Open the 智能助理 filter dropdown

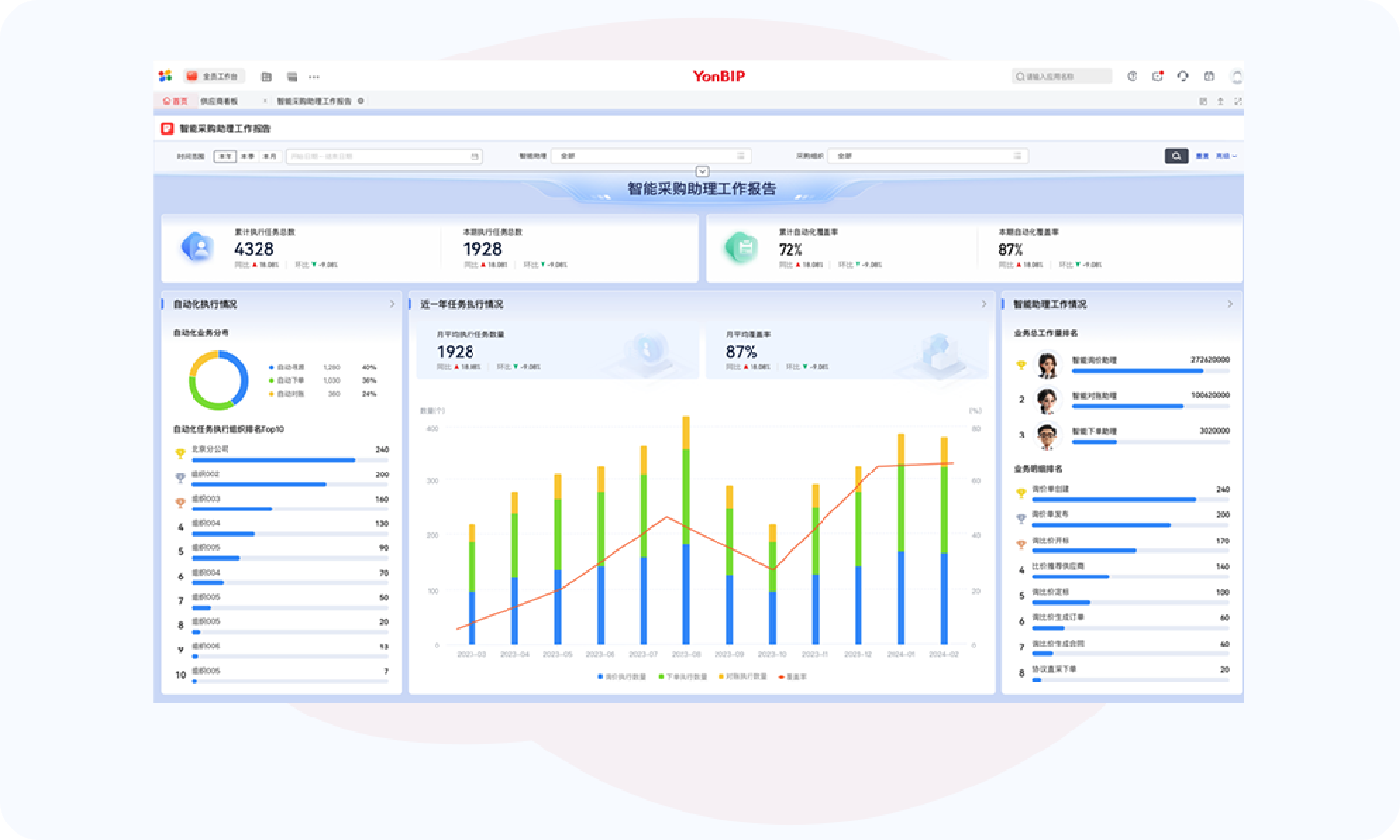tap(650, 156)
